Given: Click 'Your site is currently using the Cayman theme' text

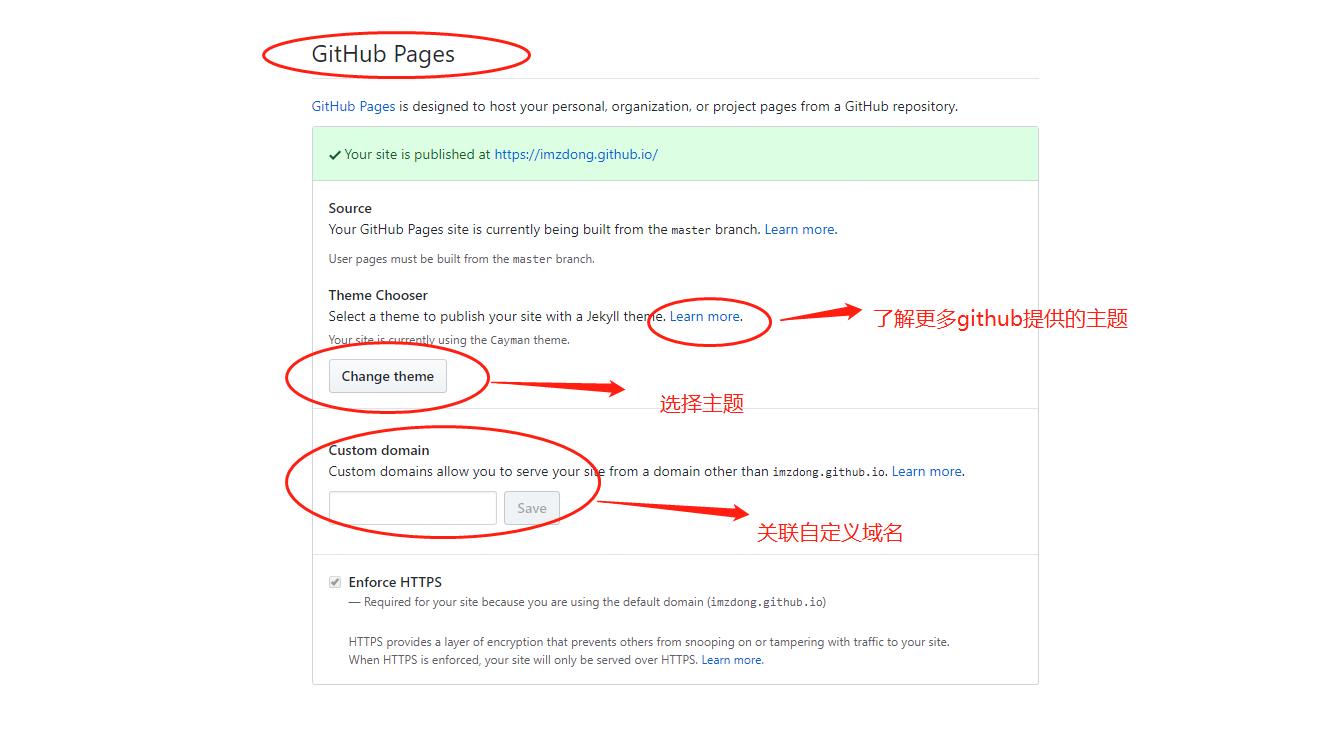Looking at the screenshot, I should 449,340.
